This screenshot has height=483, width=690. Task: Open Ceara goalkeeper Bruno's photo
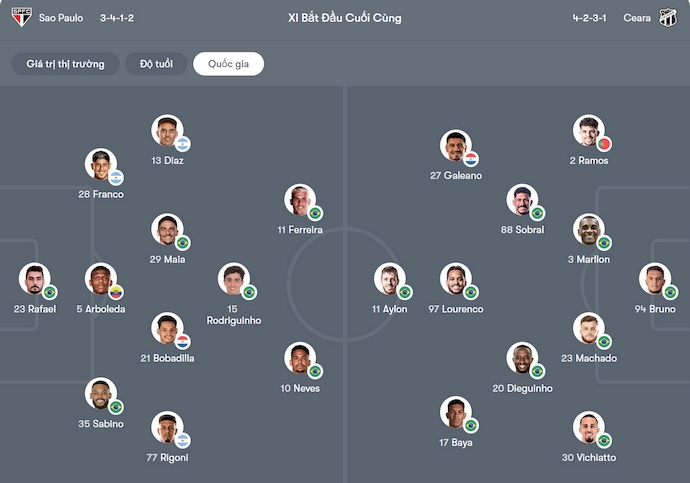click(655, 278)
